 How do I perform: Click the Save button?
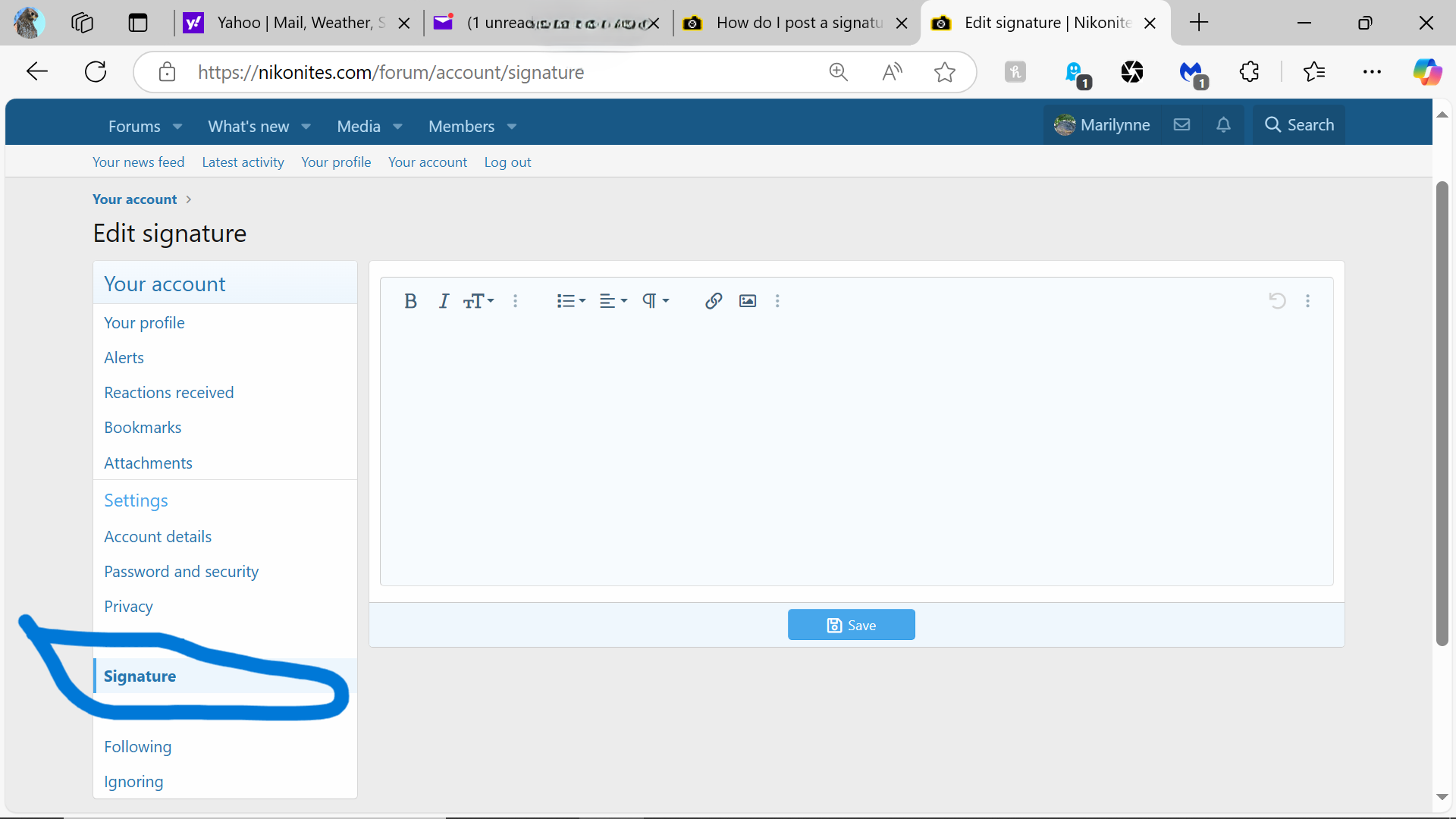tap(851, 625)
